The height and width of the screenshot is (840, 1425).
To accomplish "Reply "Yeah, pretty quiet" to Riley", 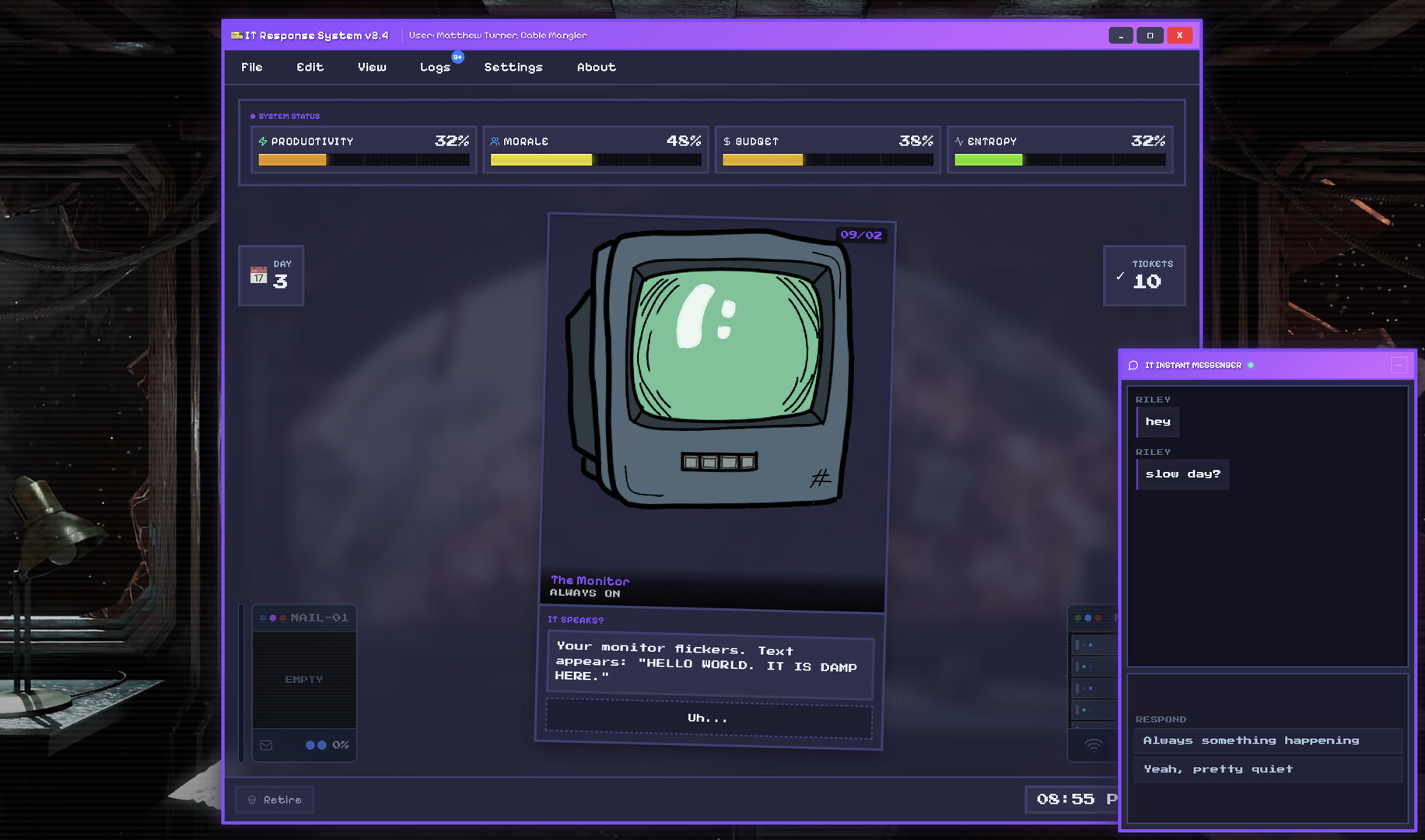I will click(1267, 769).
